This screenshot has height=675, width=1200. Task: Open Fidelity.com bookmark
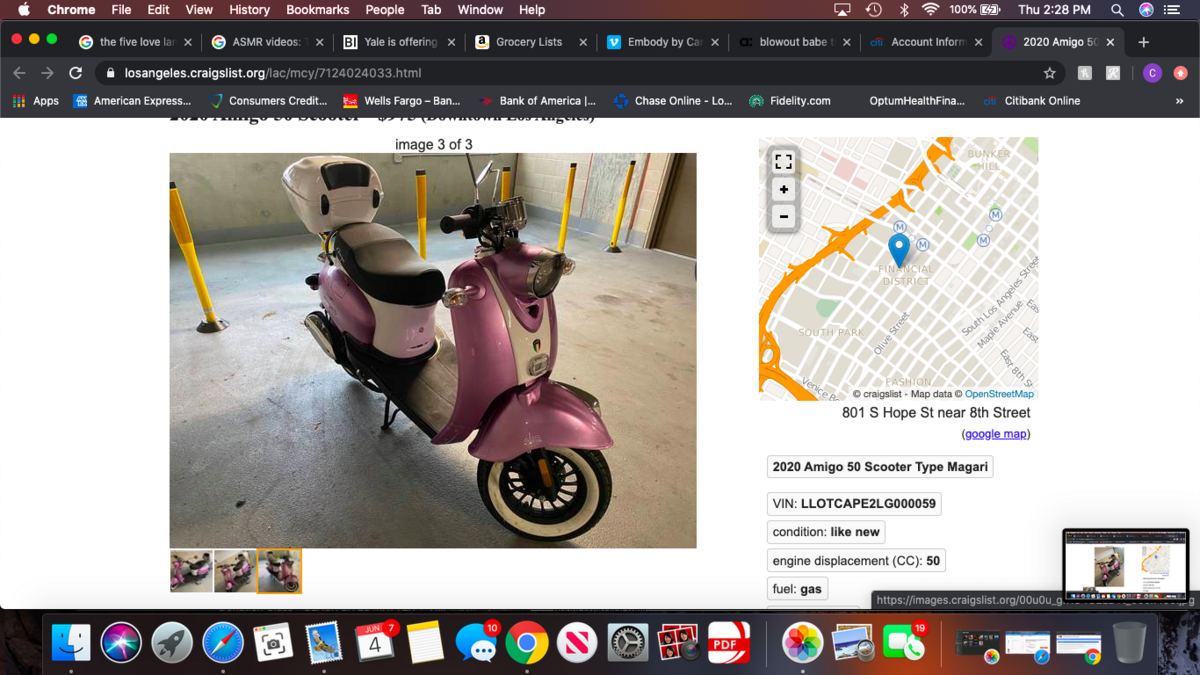(x=790, y=101)
